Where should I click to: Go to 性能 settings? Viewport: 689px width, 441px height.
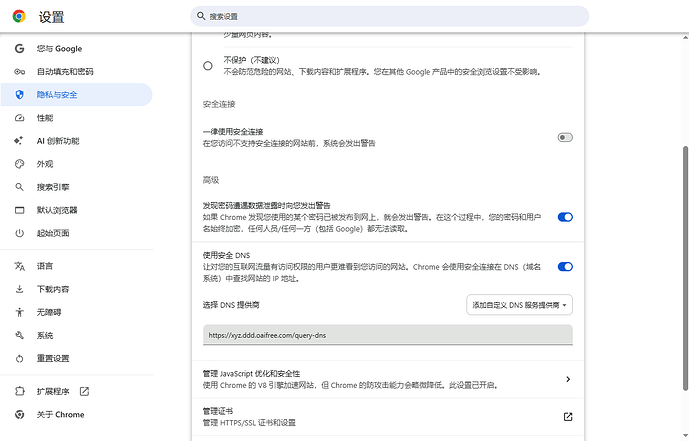click(x=45, y=118)
